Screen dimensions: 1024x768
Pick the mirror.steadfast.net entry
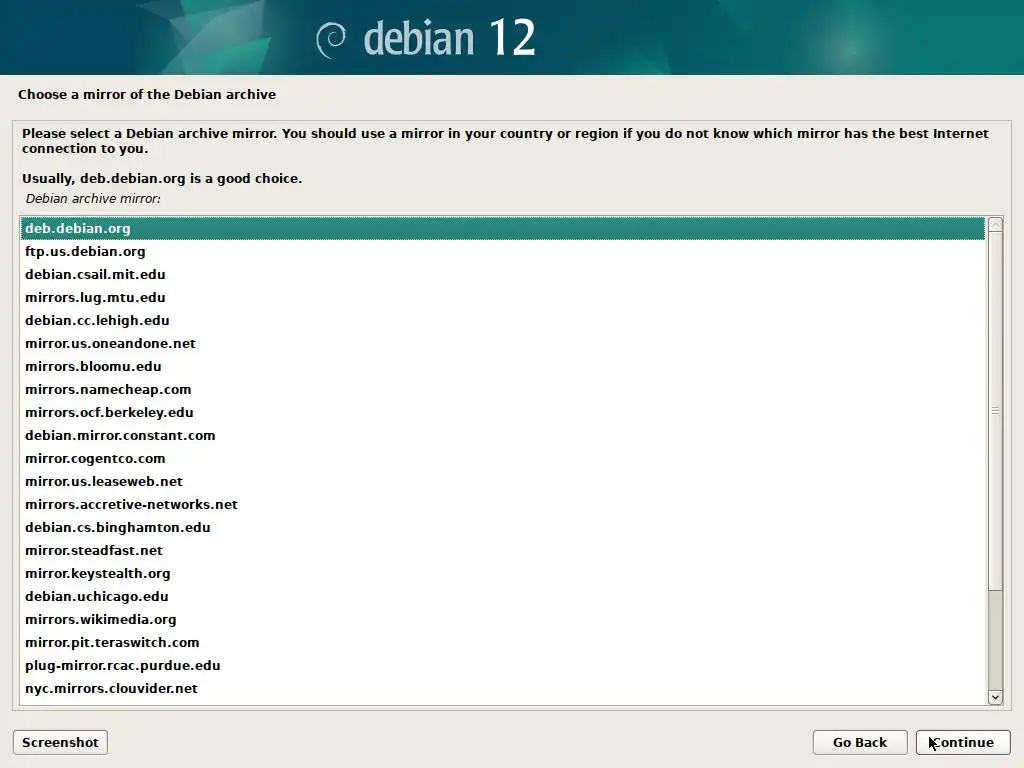tap(502, 550)
